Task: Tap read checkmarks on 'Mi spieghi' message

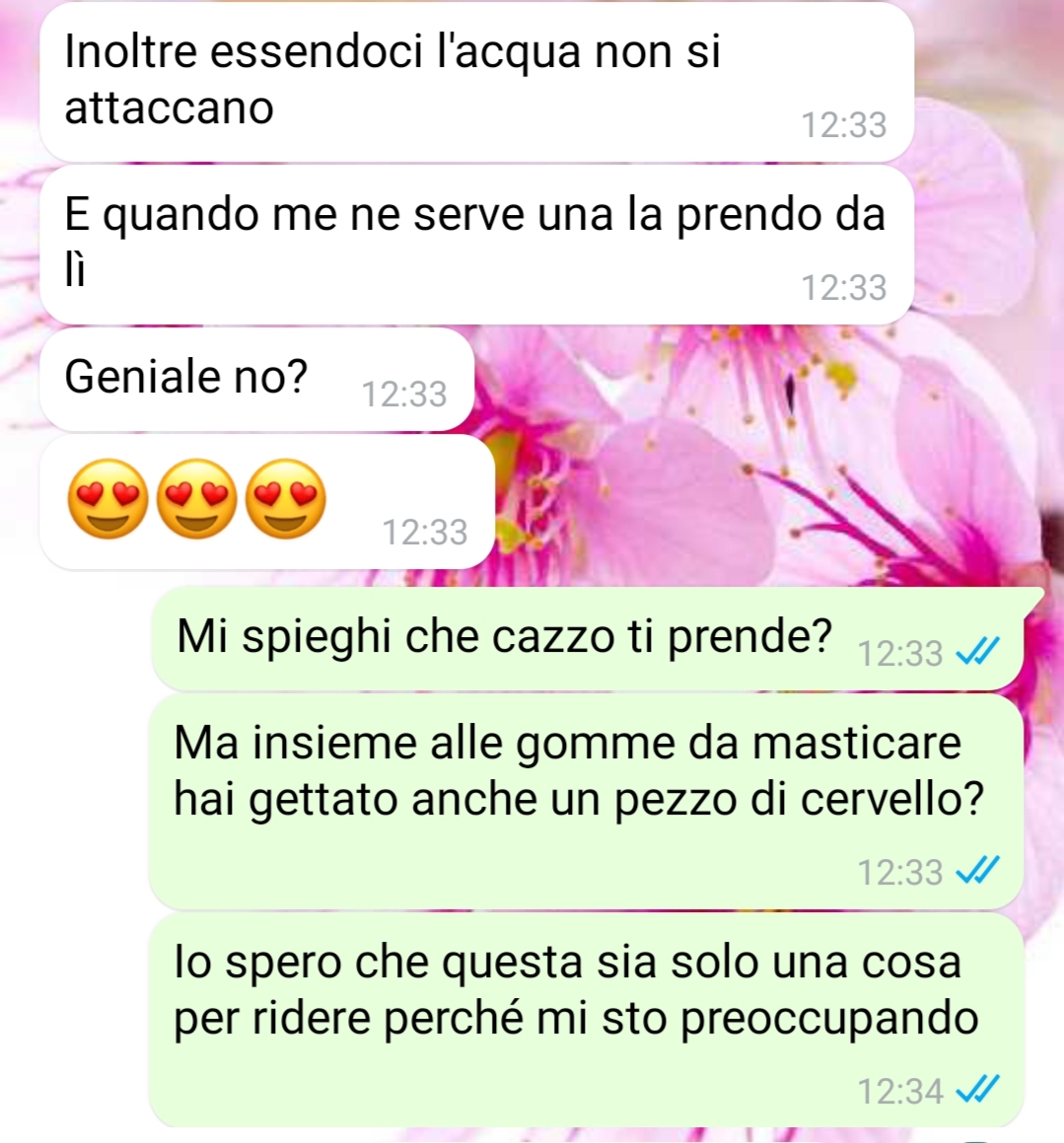Action: point(977,652)
